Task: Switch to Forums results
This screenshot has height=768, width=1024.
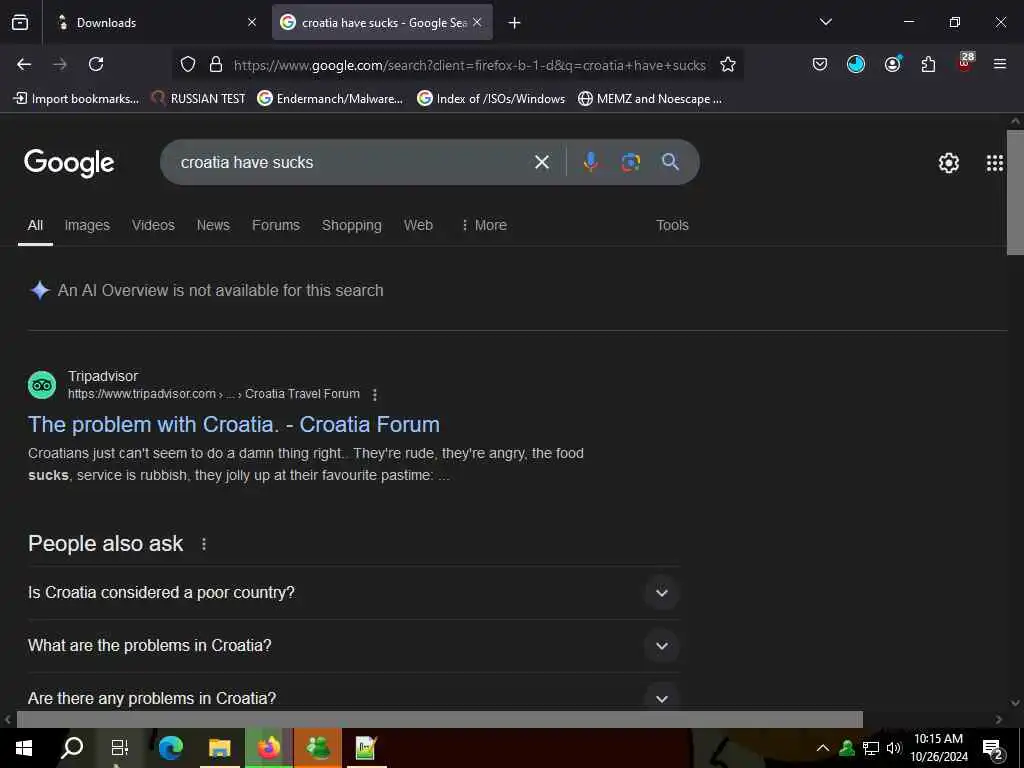Action: pyautogui.click(x=276, y=225)
